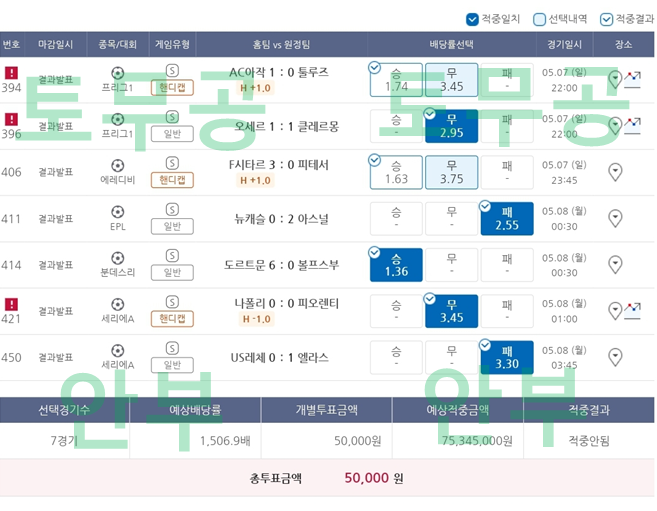Image resolution: width=657 pixels, height=511 pixels.
Task: Select the 승 1.36 odds for Dortmund
Action: coord(396,265)
